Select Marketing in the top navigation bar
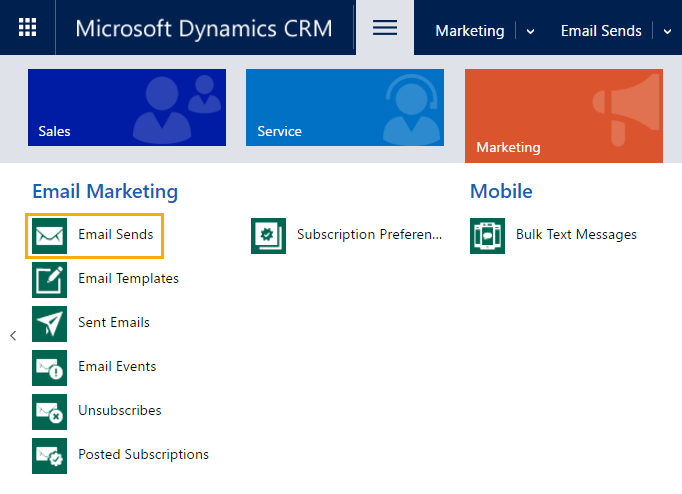Viewport: 682px width, 494px height. point(469,31)
